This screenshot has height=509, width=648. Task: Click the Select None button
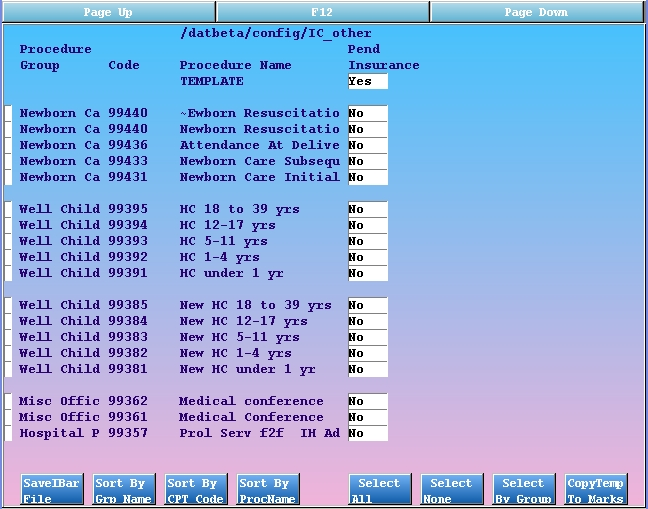pyautogui.click(x=452, y=490)
